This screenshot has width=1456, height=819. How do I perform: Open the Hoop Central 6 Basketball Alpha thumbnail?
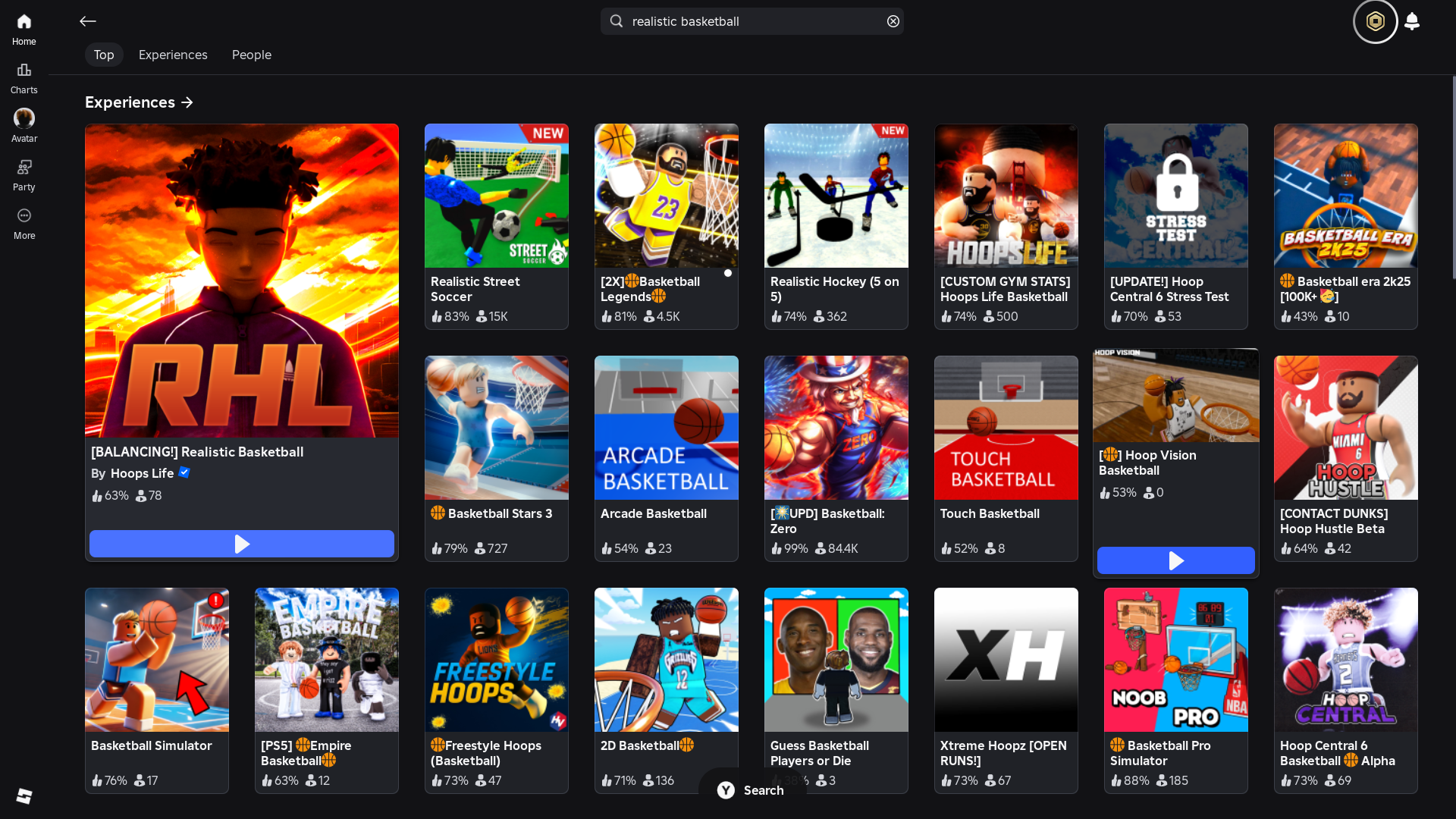pyautogui.click(x=1346, y=660)
